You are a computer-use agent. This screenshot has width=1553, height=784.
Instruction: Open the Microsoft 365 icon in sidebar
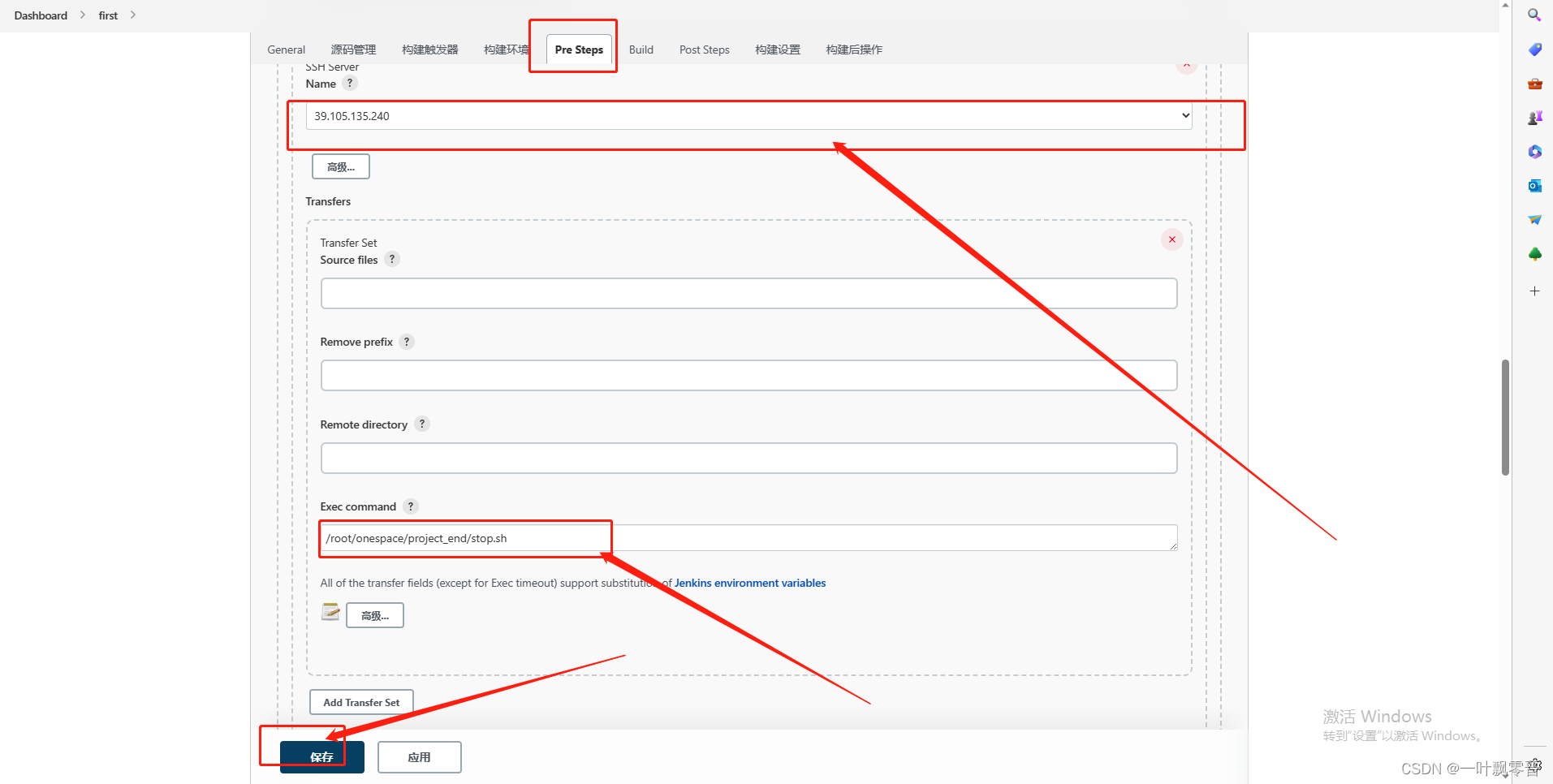click(x=1534, y=152)
